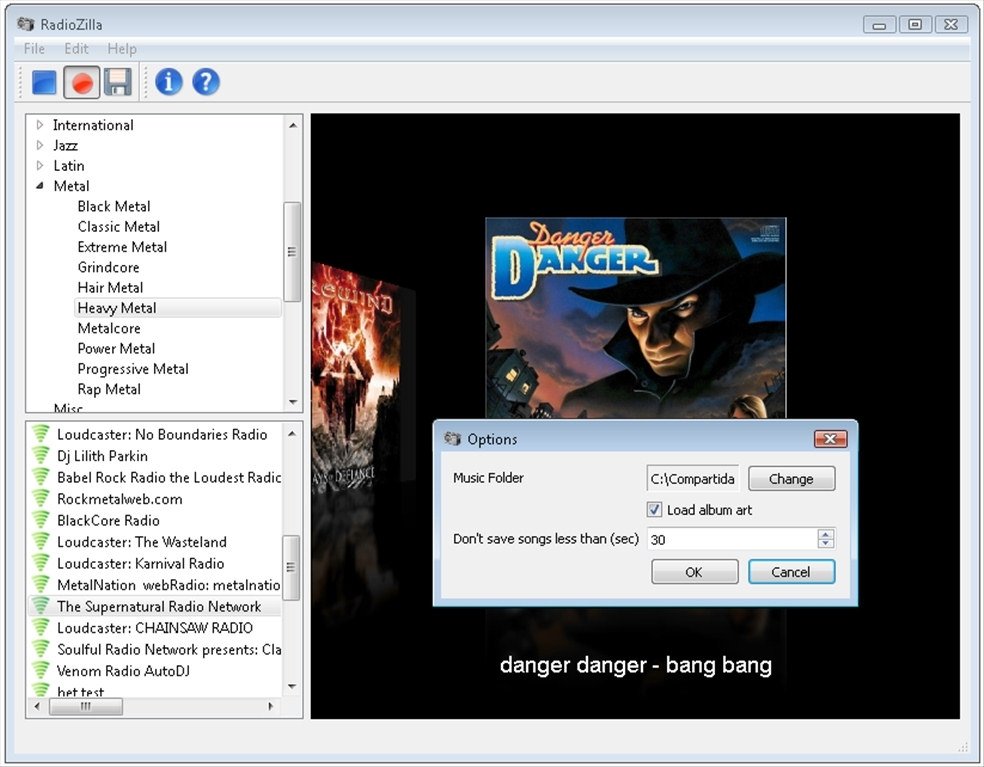Click the signal icon beside BlackCore Radio
Image resolution: width=984 pixels, height=767 pixels.
pos(41,520)
